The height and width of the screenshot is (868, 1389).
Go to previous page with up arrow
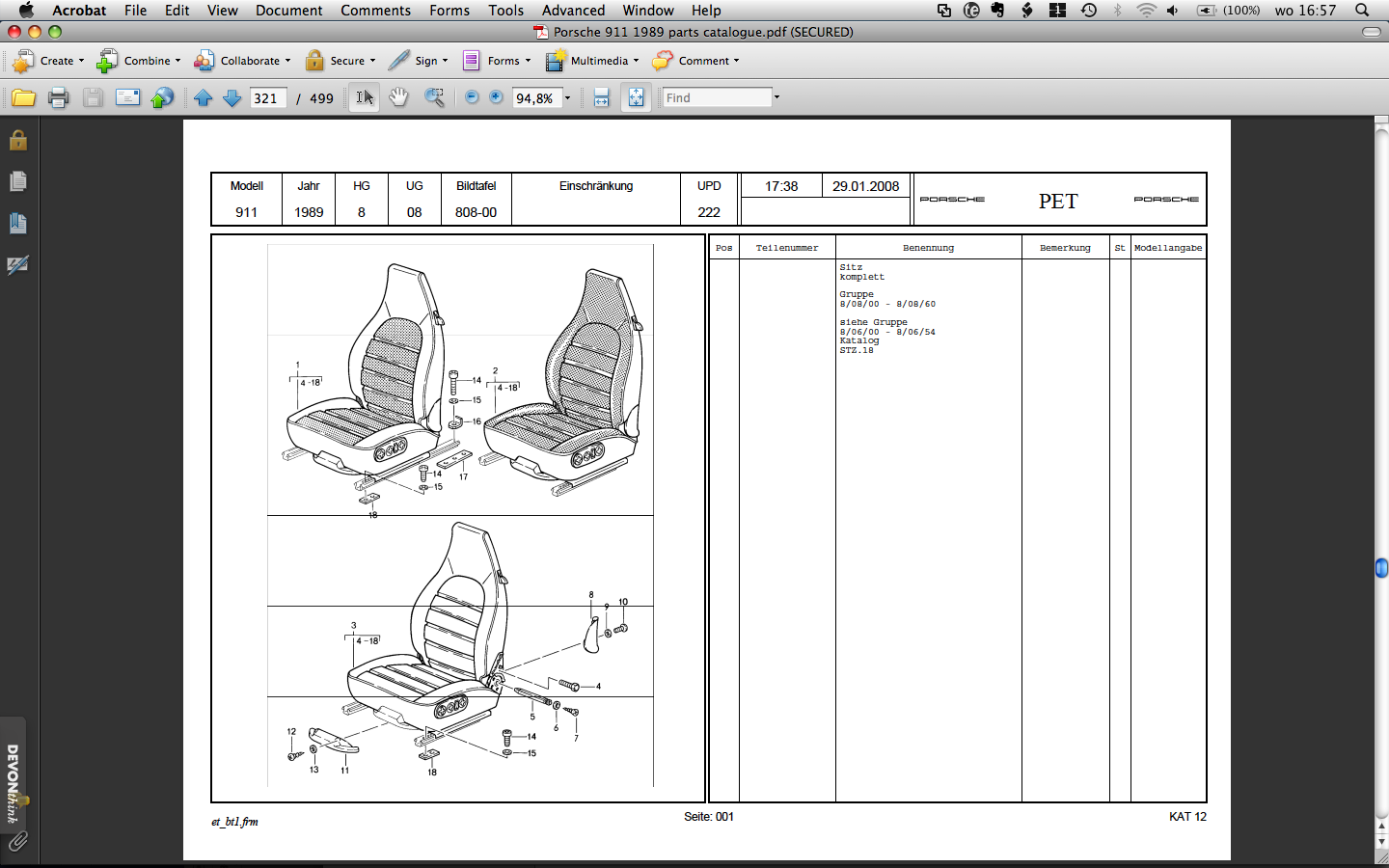point(203,97)
